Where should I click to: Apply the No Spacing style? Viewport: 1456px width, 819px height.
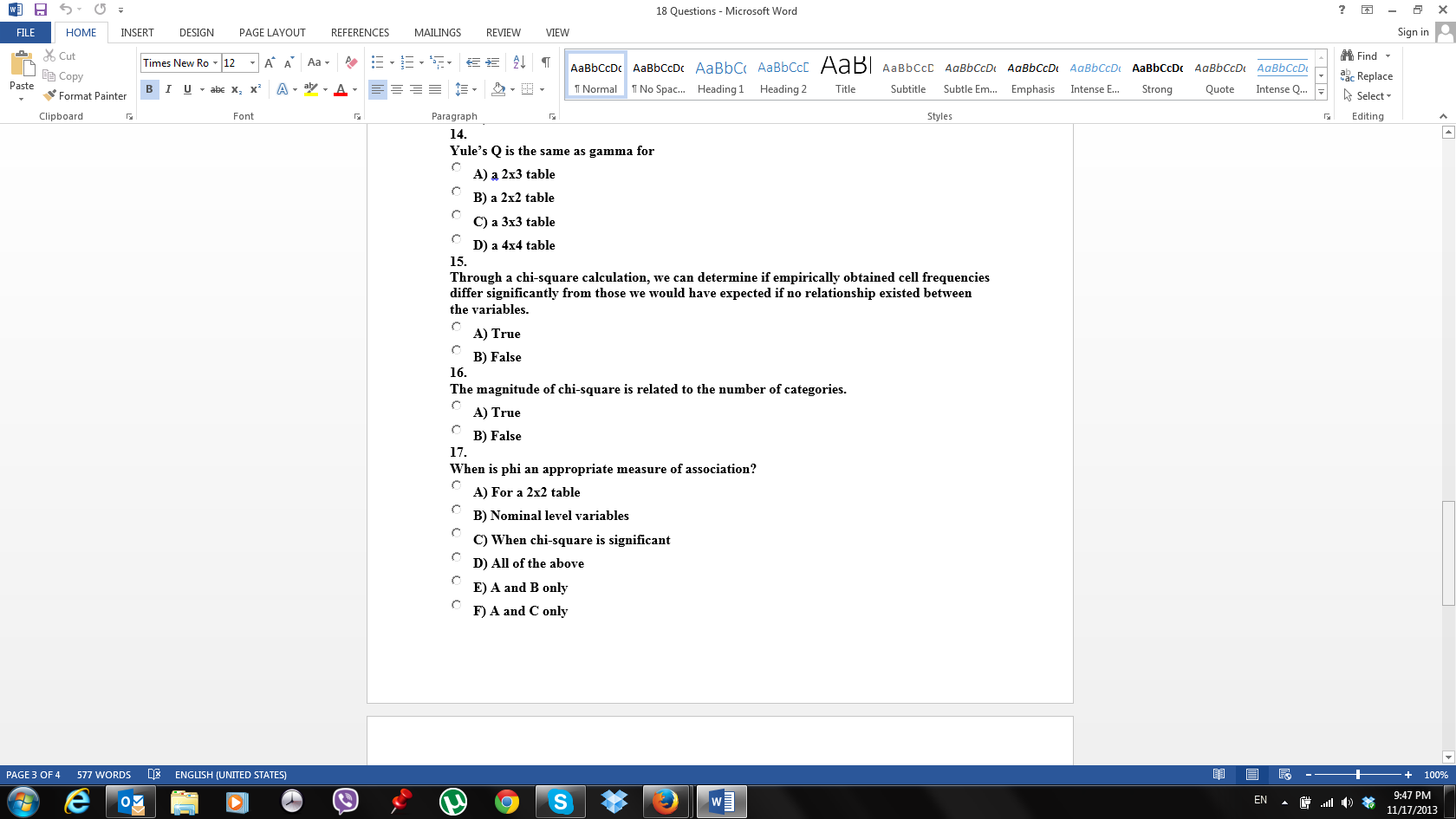658,75
